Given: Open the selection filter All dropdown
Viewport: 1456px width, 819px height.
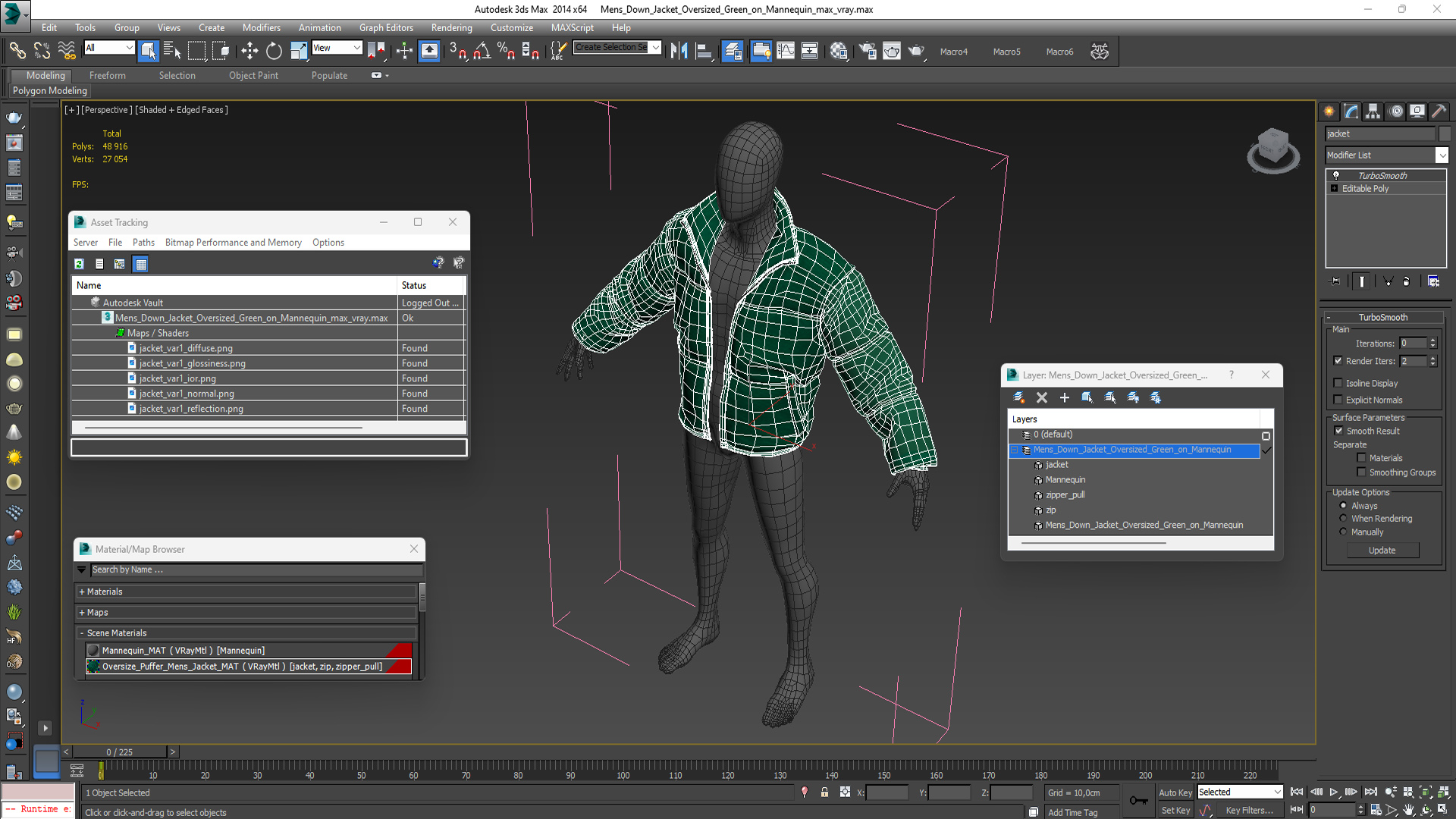Looking at the screenshot, I should [109, 48].
